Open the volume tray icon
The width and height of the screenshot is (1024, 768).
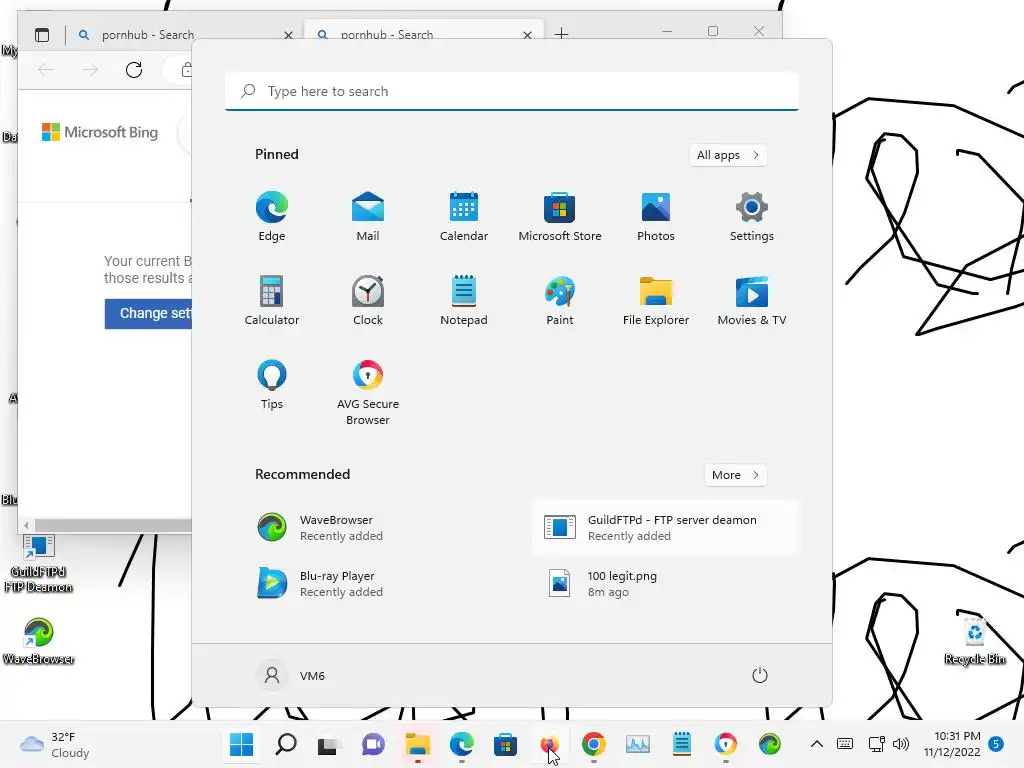[x=901, y=744]
